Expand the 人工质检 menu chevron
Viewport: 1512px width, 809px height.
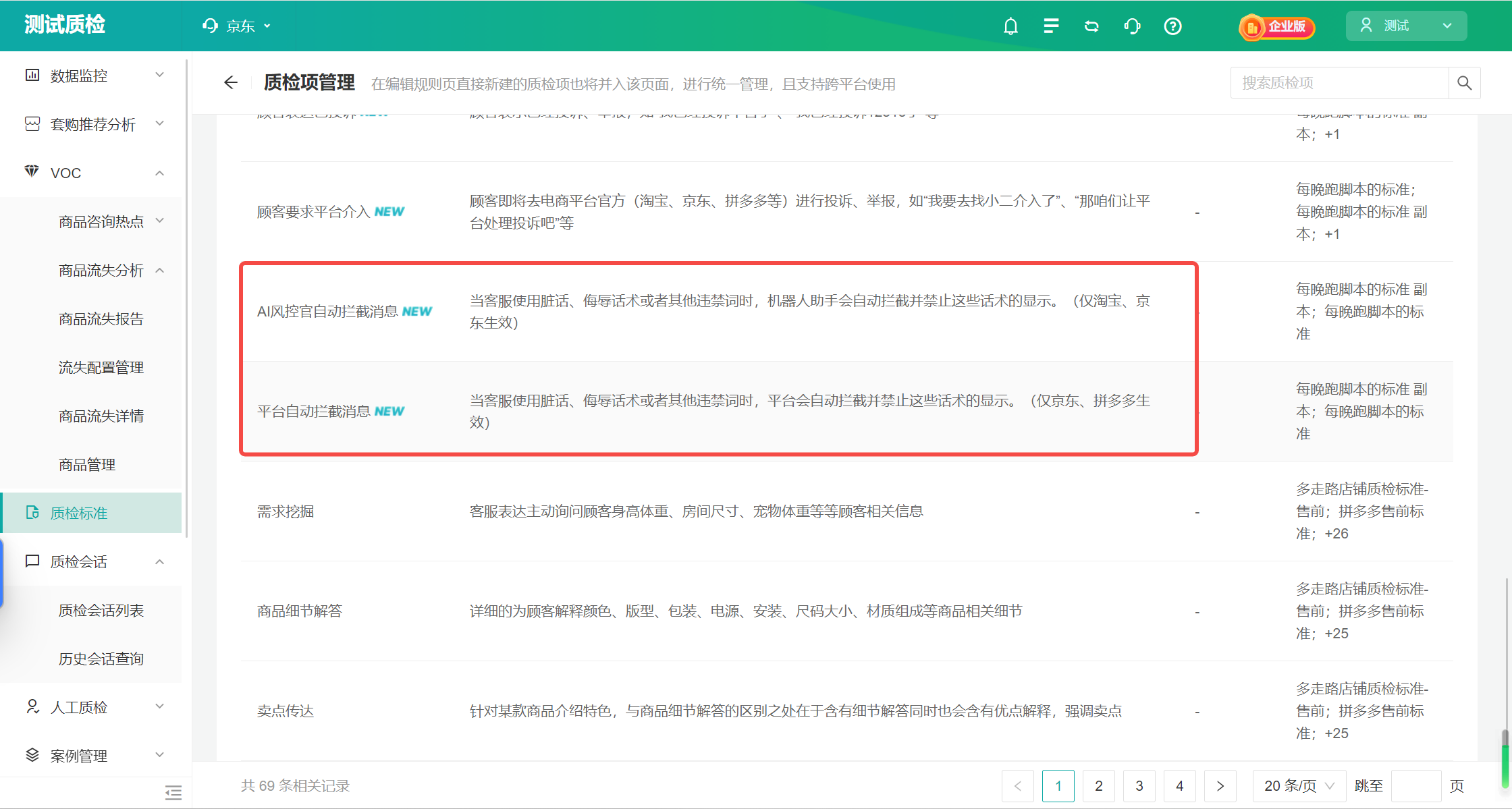[160, 706]
